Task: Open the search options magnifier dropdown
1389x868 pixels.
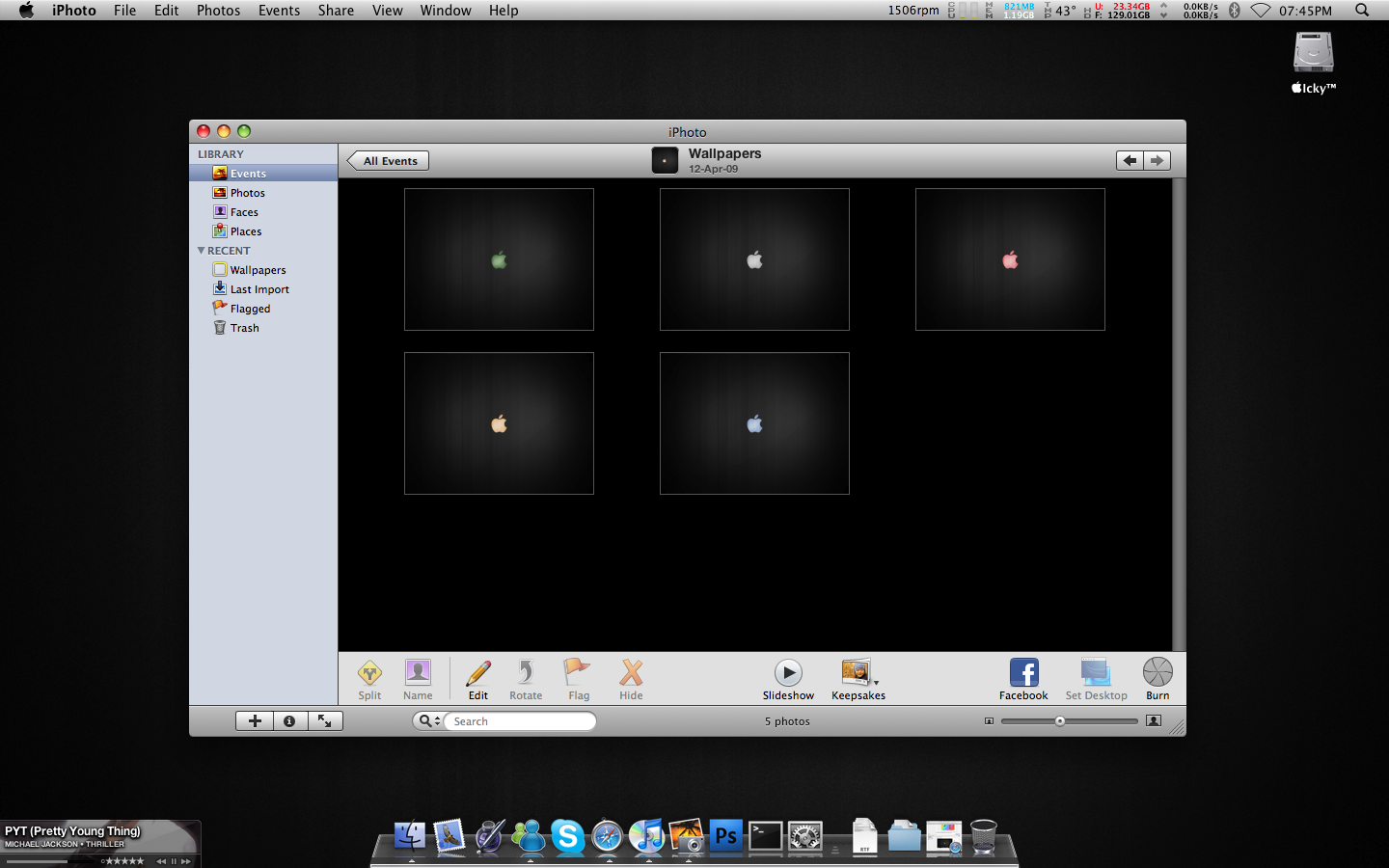Action: click(x=429, y=720)
